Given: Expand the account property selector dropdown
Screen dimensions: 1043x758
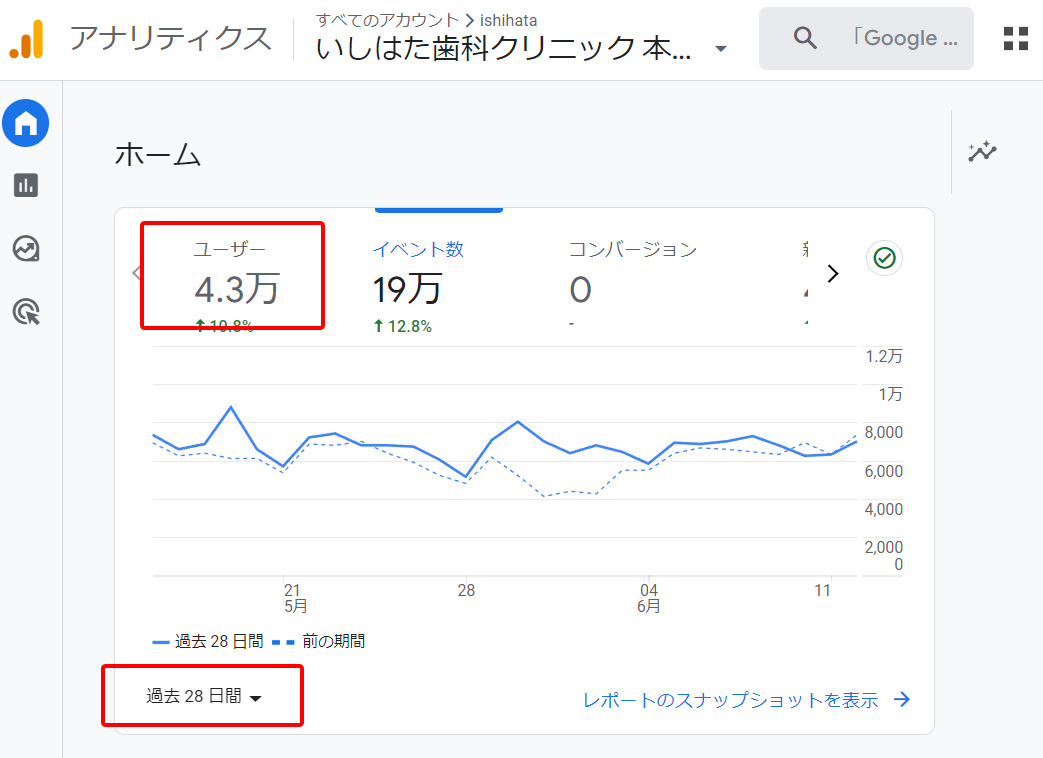Looking at the screenshot, I should point(721,48).
